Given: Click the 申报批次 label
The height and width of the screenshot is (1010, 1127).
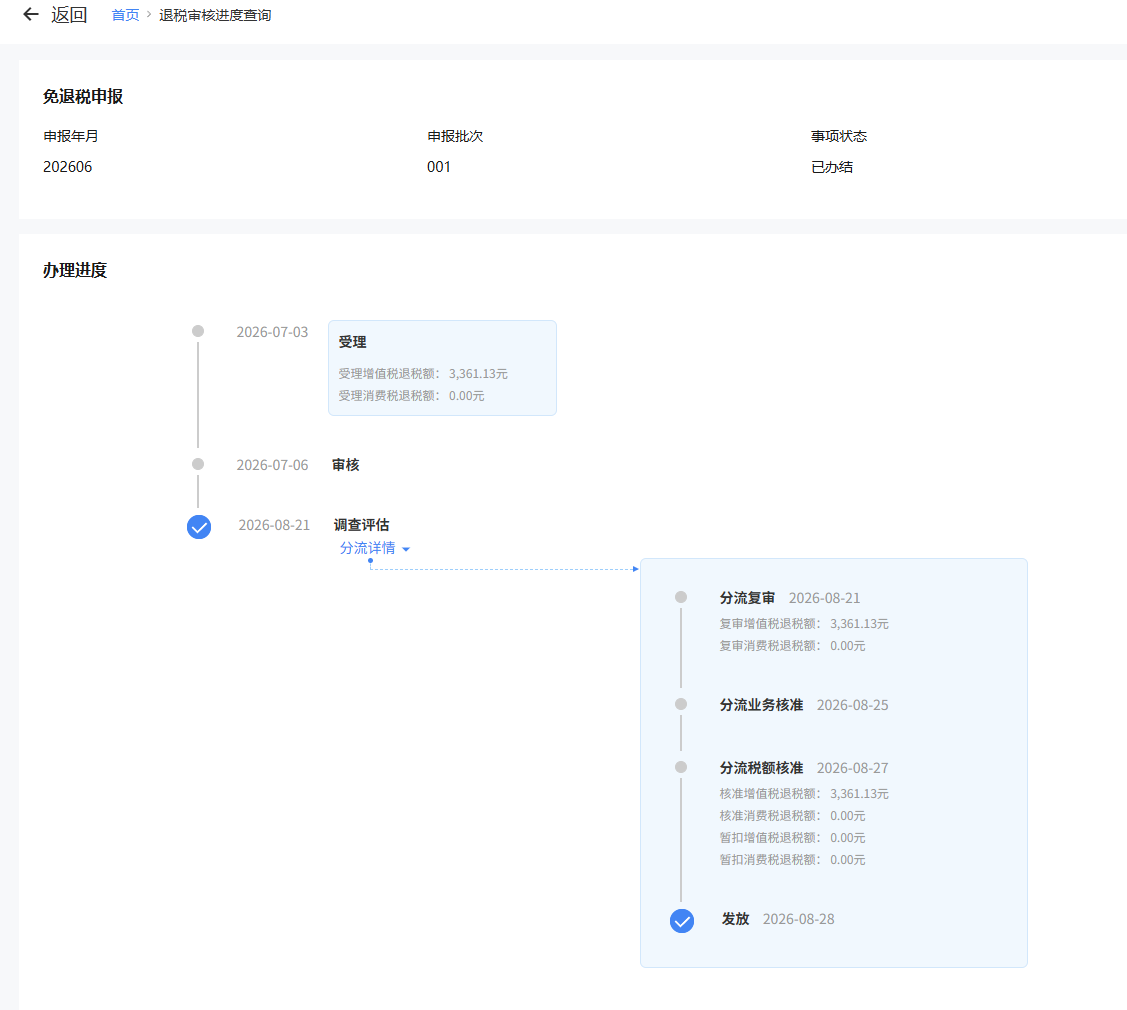Looking at the screenshot, I should [x=455, y=137].
